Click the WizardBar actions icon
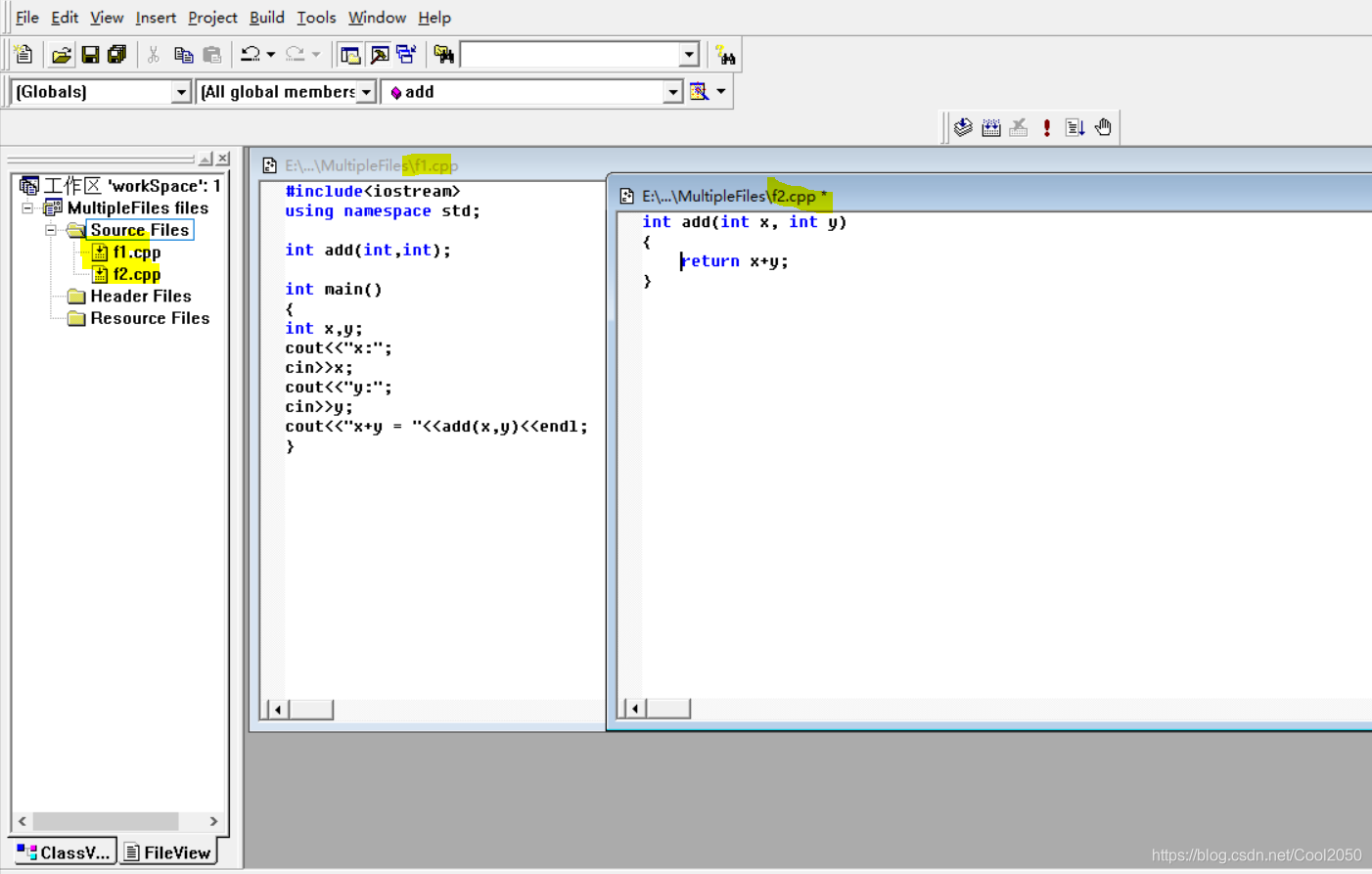This screenshot has width=1372, height=874. tap(699, 92)
